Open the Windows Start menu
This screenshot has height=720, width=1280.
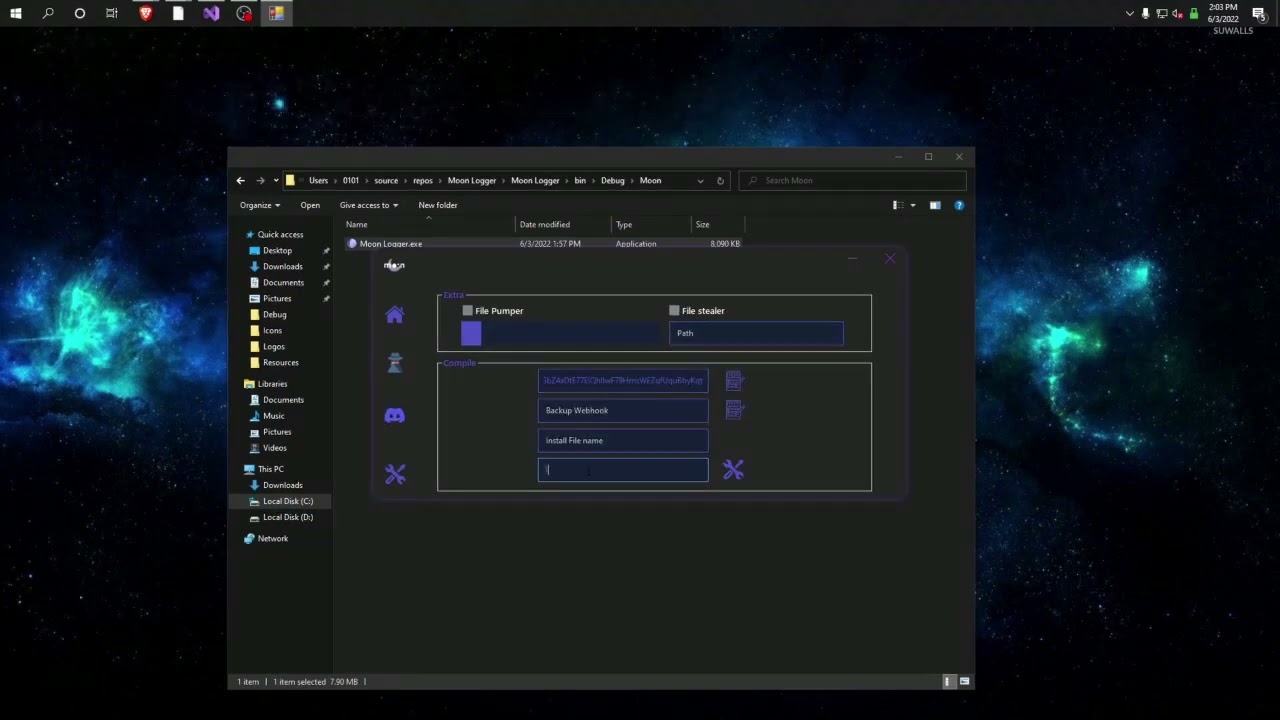point(15,14)
